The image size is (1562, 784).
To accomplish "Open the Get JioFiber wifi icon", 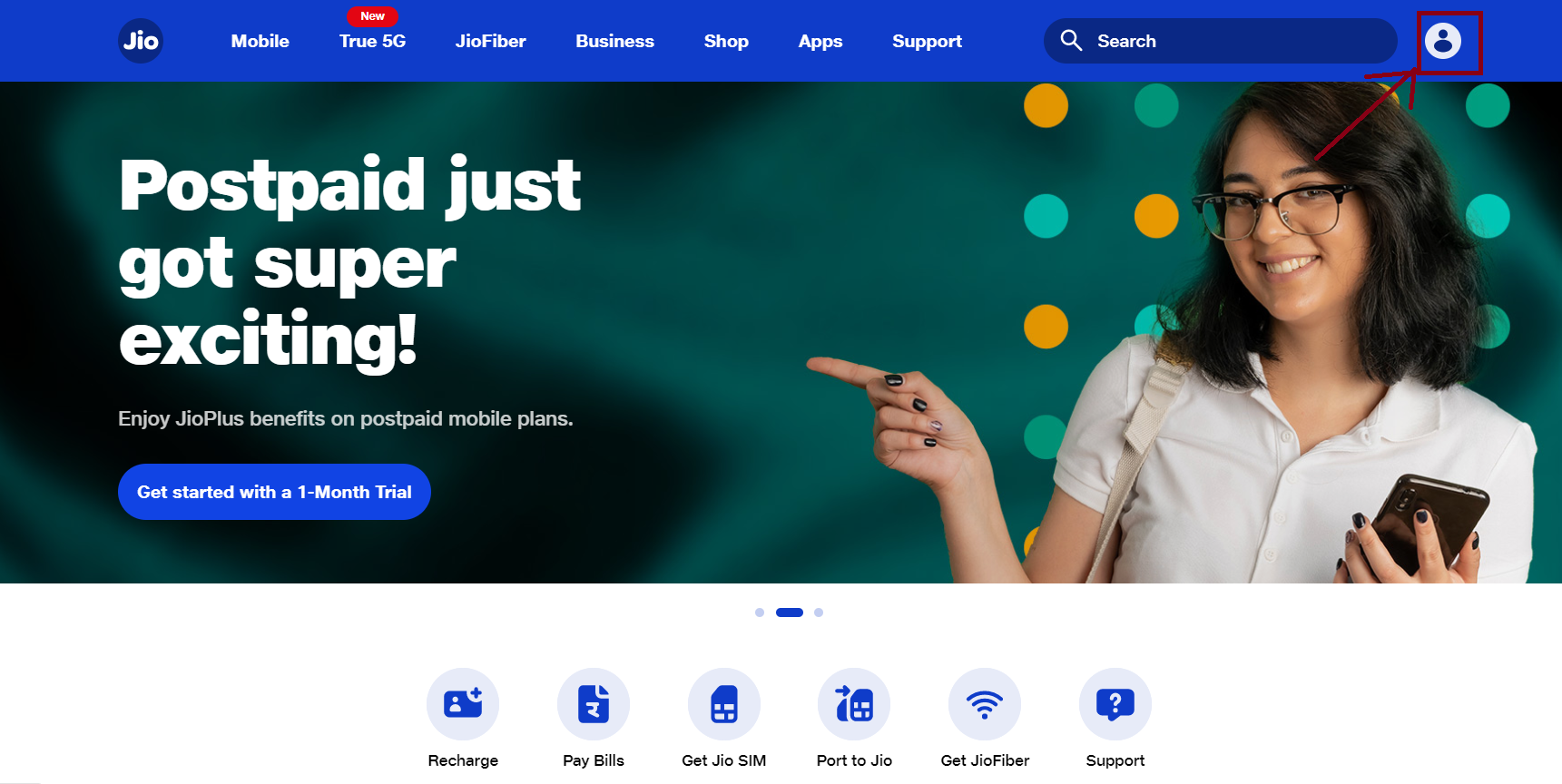I will 985,704.
